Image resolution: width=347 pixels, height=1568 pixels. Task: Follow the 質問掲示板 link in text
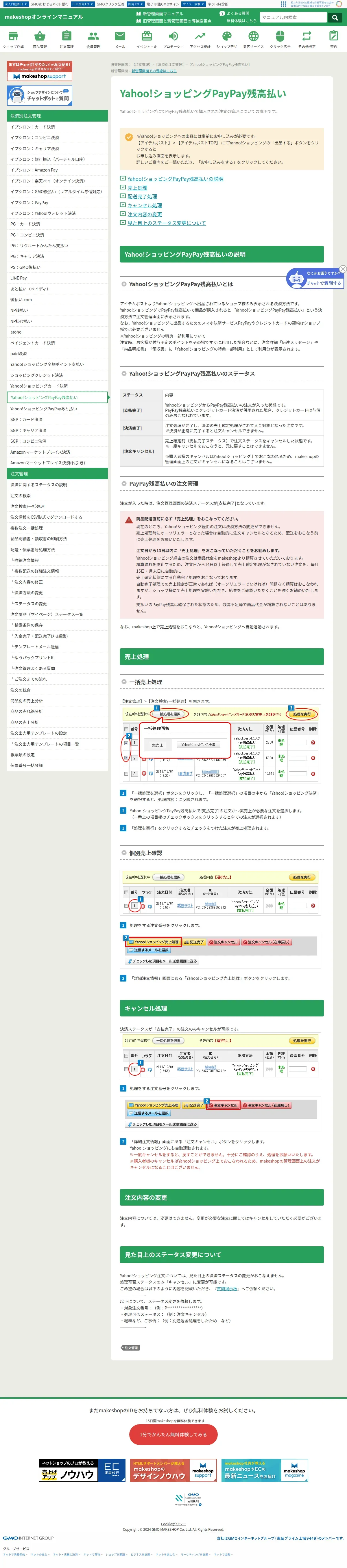(228, 1288)
